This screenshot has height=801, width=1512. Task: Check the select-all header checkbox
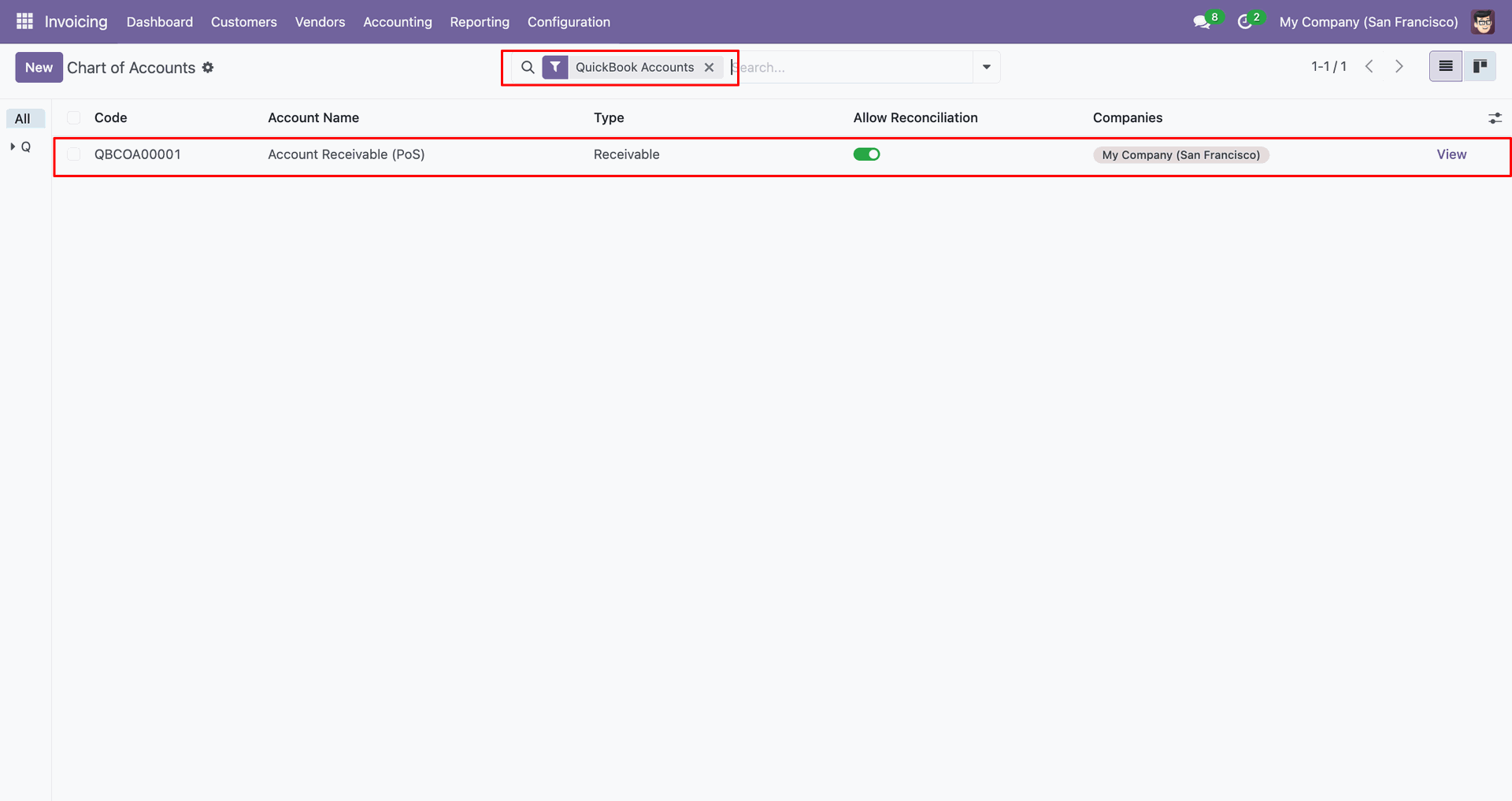click(74, 118)
